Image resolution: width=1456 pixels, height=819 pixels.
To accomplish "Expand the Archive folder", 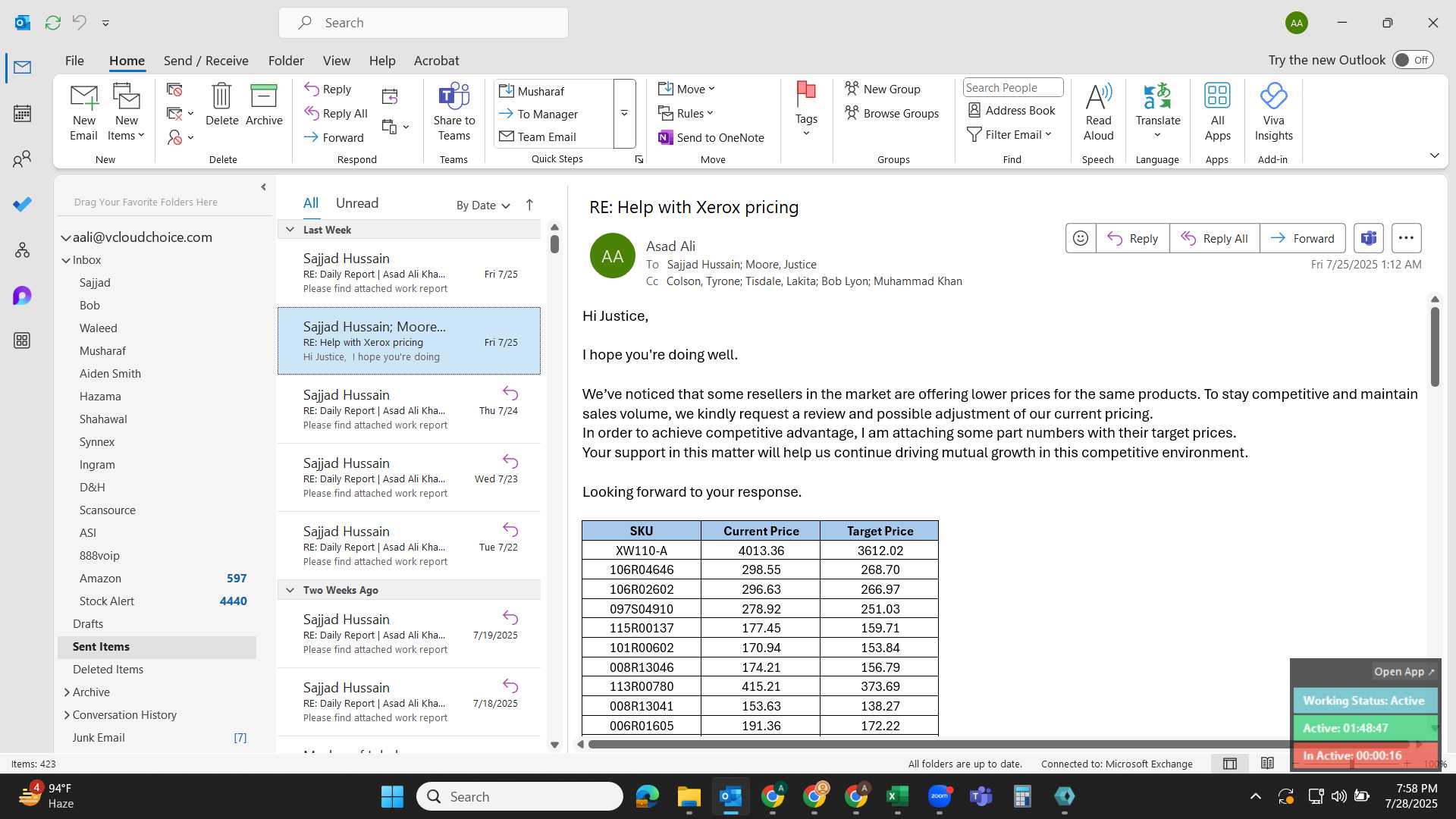I will click(67, 692).
